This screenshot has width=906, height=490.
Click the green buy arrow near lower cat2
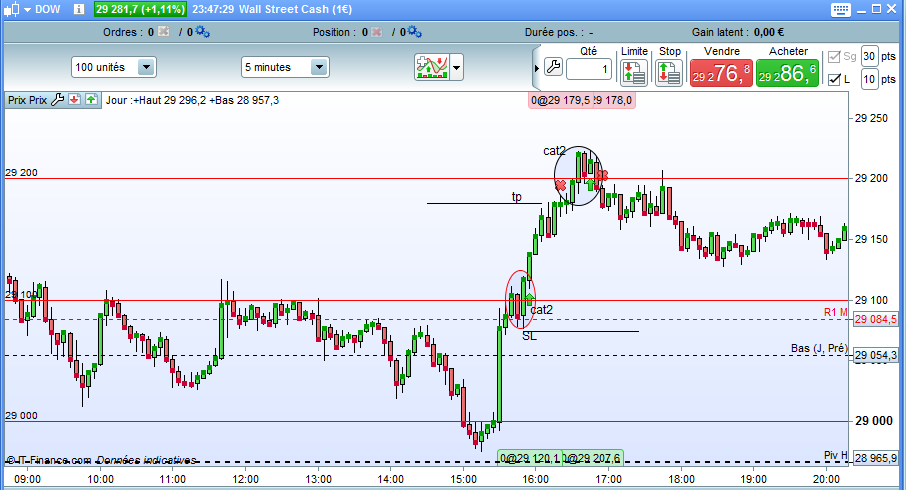pyautogui.click(x=530, y=299)
